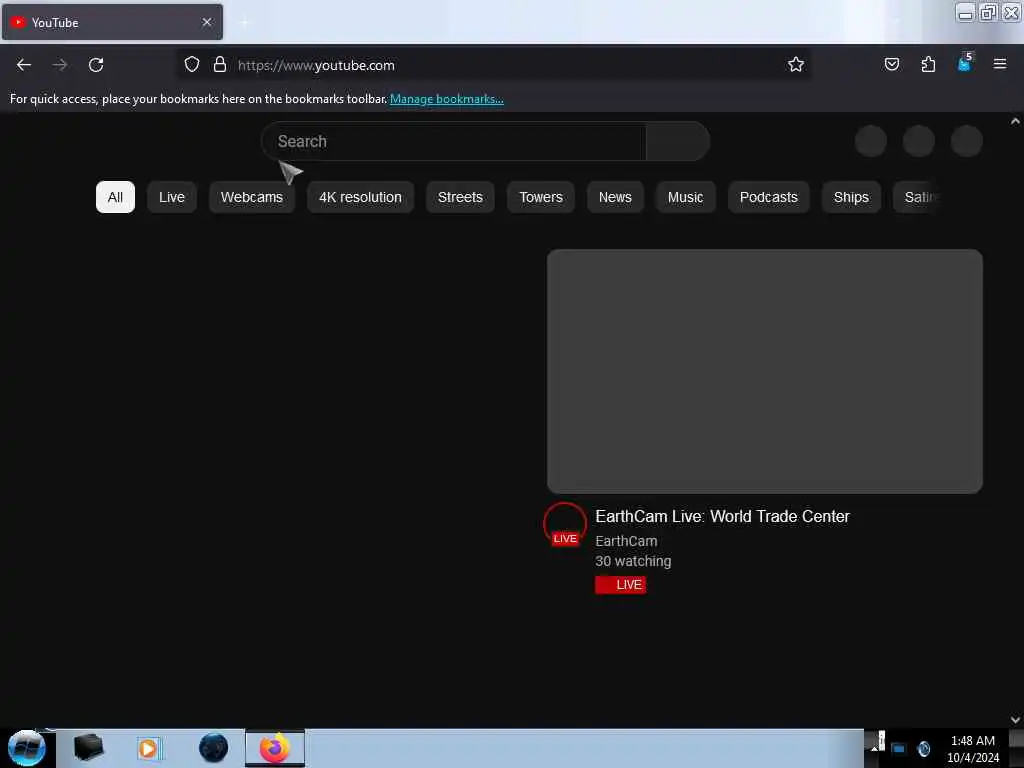The image size is (1024, 768).
Task: Reload the YouTube page
Action: [x=96, y=65]
